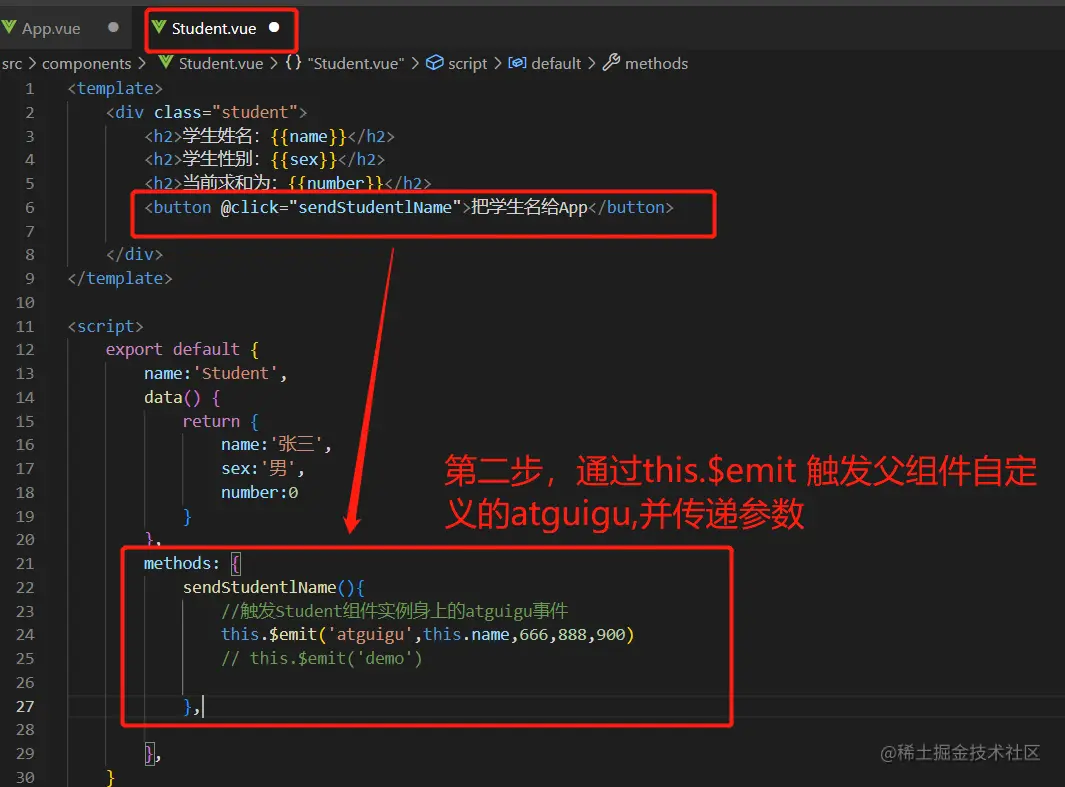Click variable icon beside default breadcrumb
This screenshot has width=1065, height=787.
(518, 62)
